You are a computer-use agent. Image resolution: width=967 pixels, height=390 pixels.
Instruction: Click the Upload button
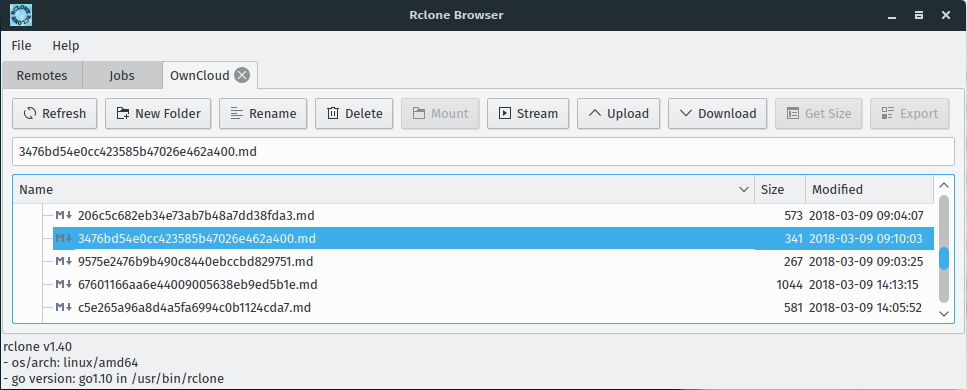pyautogui.click(x=619, y=114)
